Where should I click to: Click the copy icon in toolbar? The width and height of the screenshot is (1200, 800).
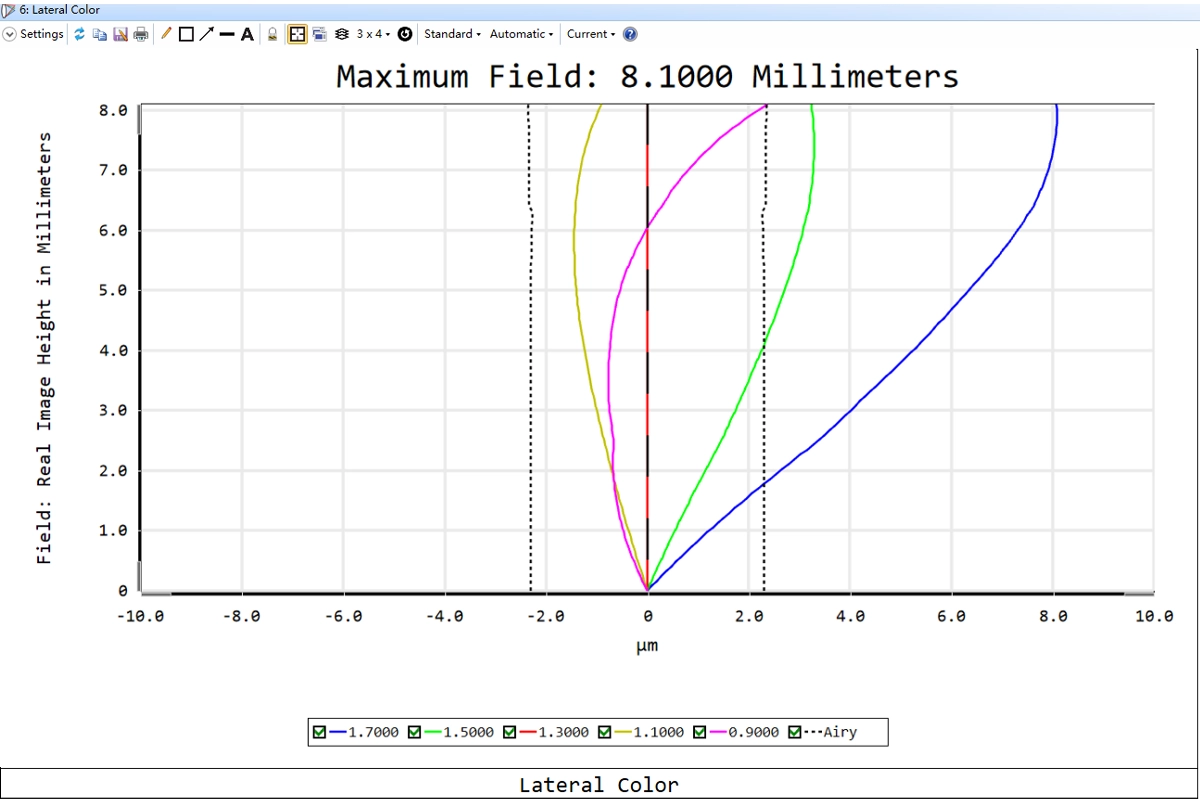click(x=100, y=34)
